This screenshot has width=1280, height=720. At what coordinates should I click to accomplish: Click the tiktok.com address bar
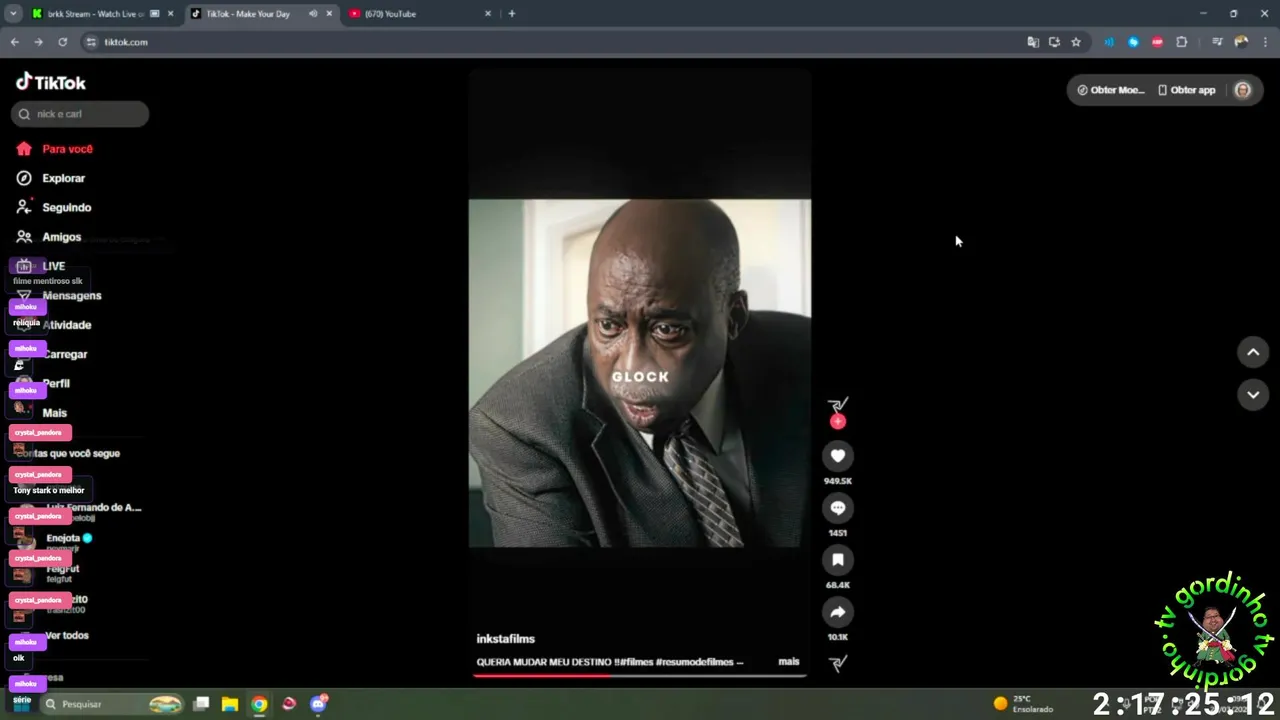pos(560,42)
